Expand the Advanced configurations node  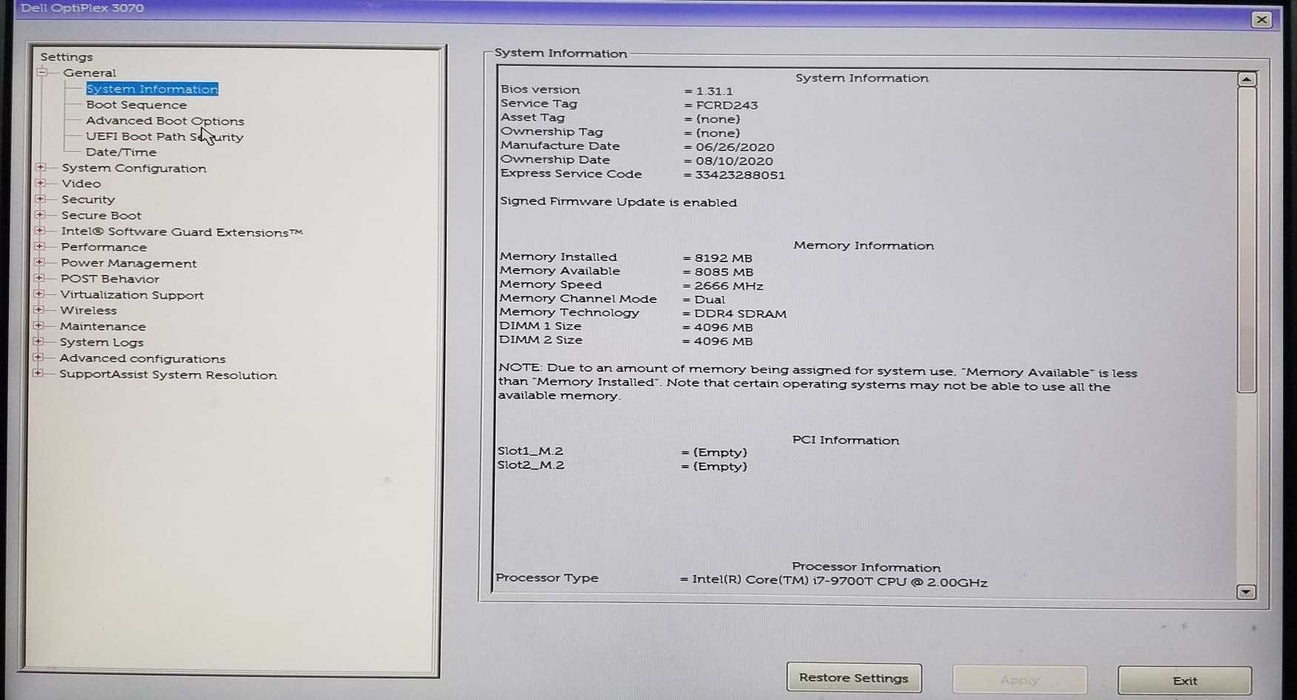click(40, 358)
